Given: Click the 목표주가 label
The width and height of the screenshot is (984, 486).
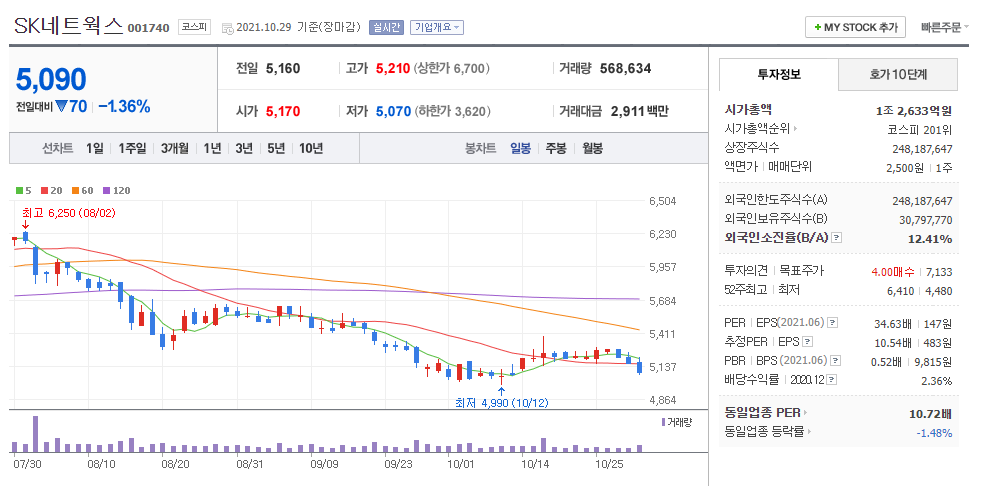Looking at the screenshot, I should click(801, 271).
